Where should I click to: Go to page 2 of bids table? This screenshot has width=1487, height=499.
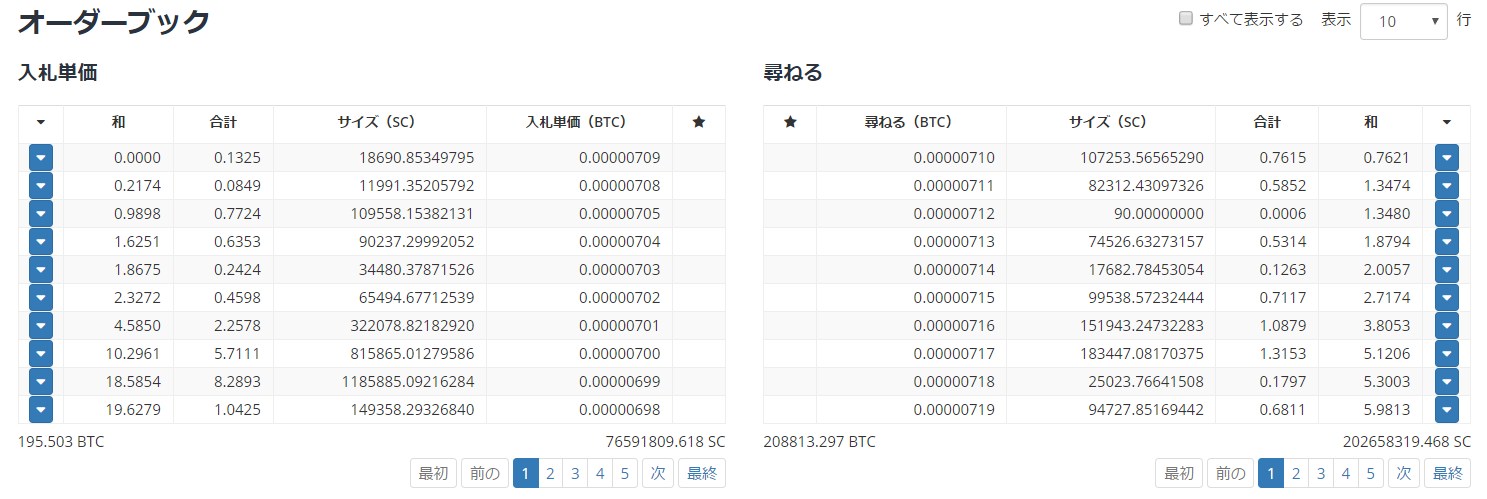pos(550,474)
